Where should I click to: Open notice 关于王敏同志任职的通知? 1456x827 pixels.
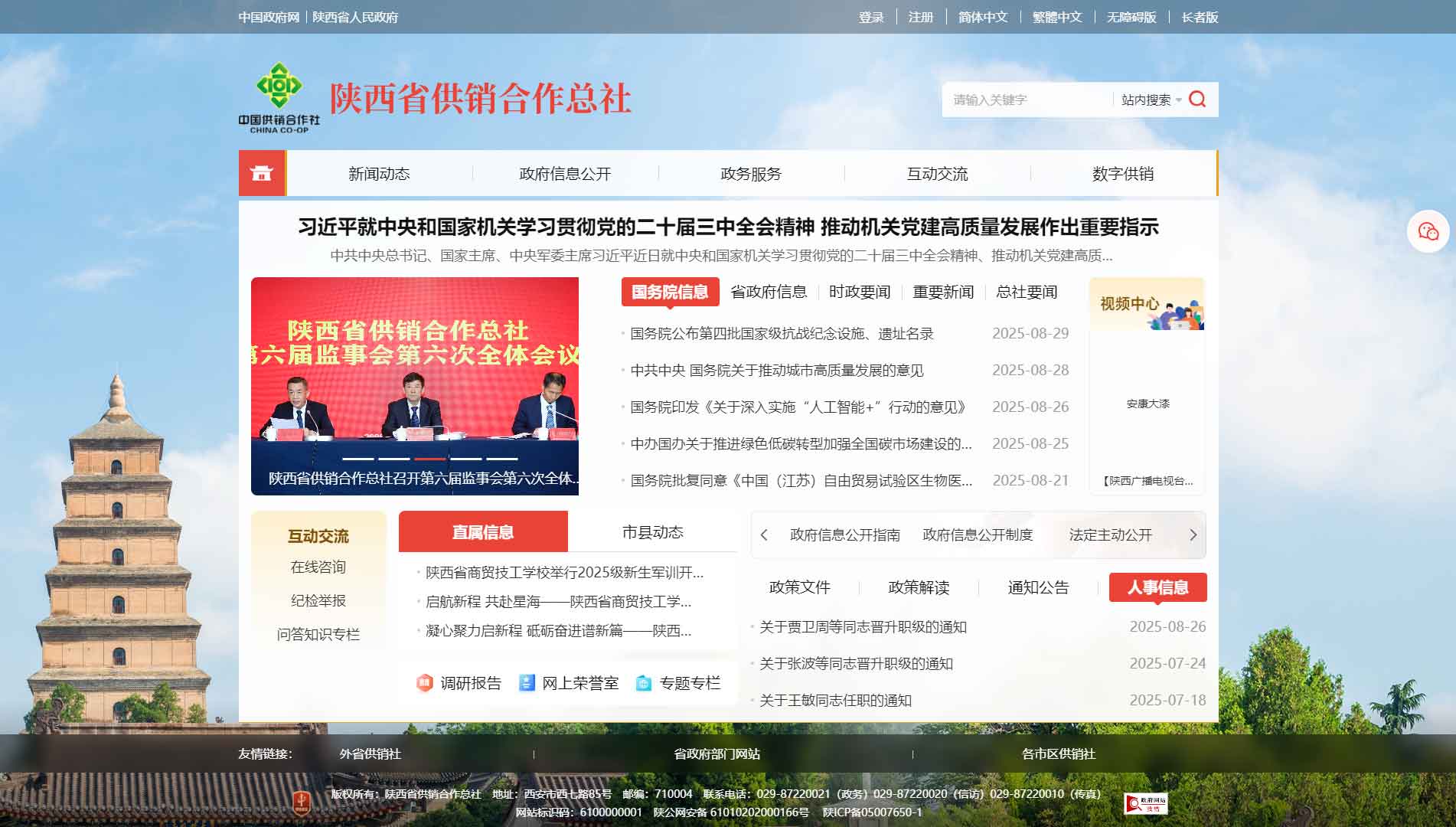835,700
